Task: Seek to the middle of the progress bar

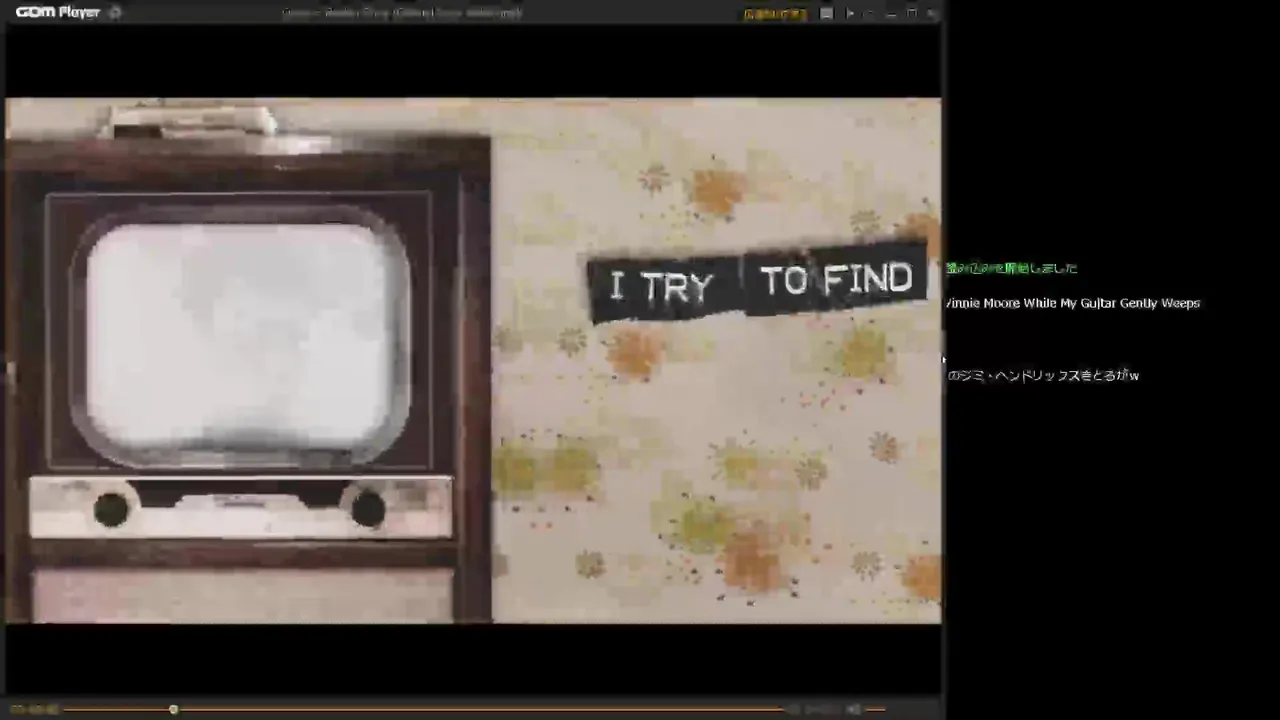Action: (425, 709)
